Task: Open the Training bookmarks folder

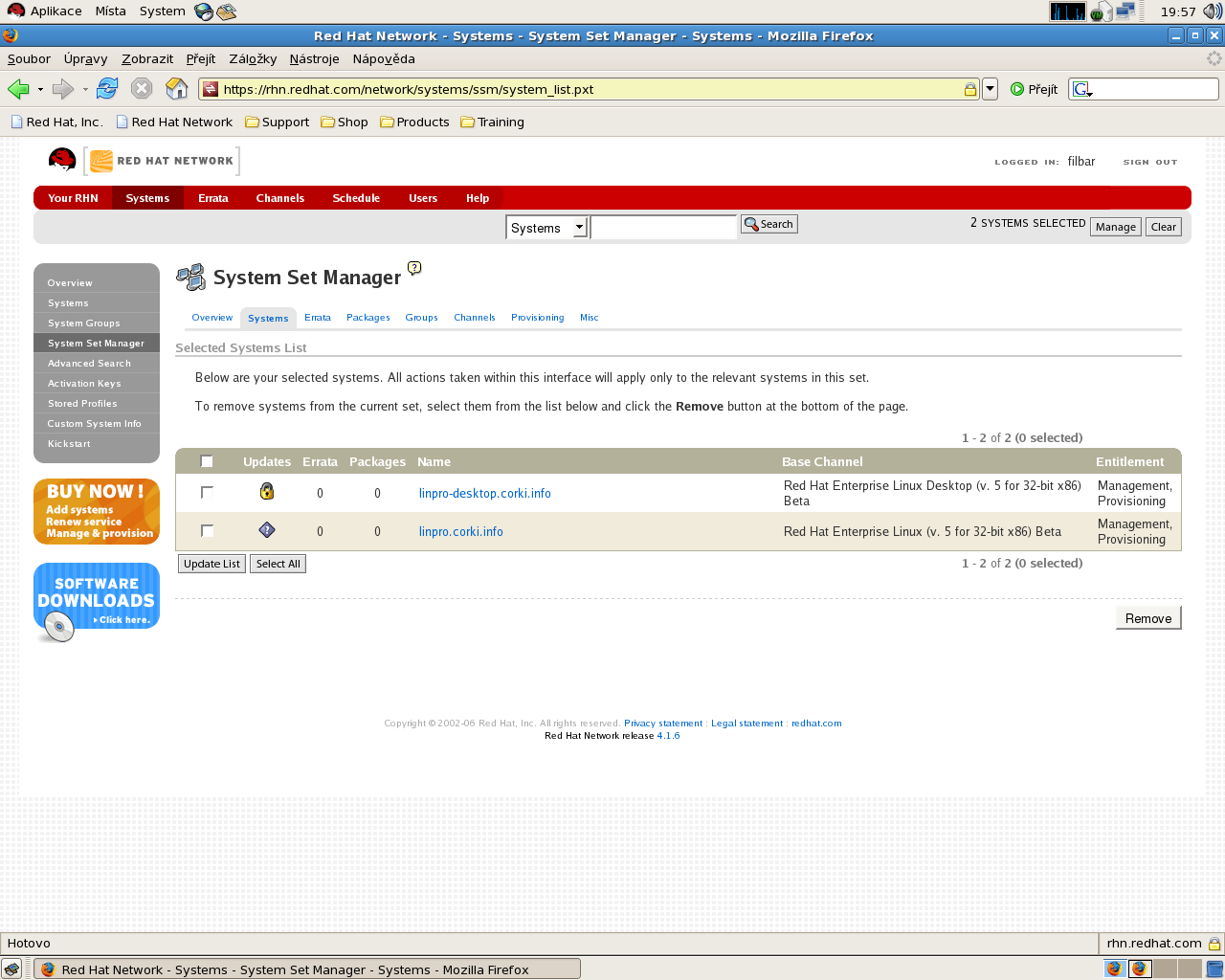Action: pyautogui.click(x=492, y=122)
